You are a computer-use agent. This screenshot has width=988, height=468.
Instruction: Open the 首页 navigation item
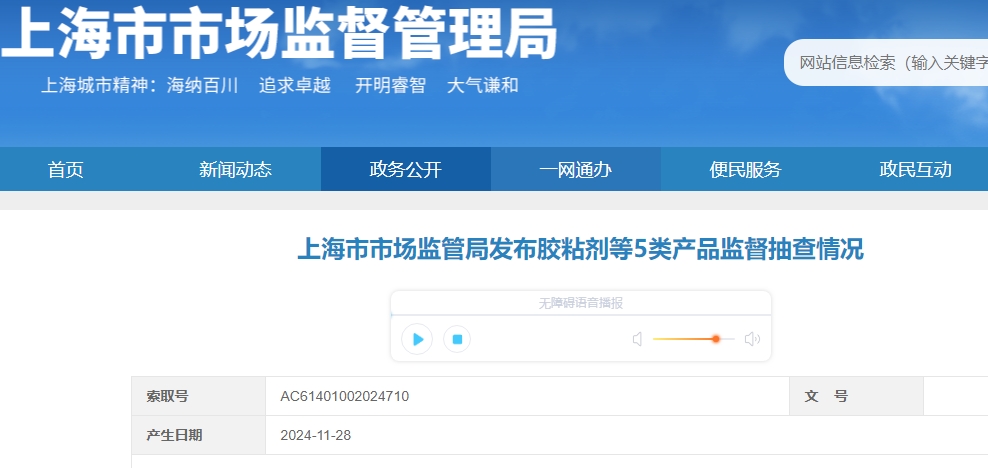pos(66,169)
